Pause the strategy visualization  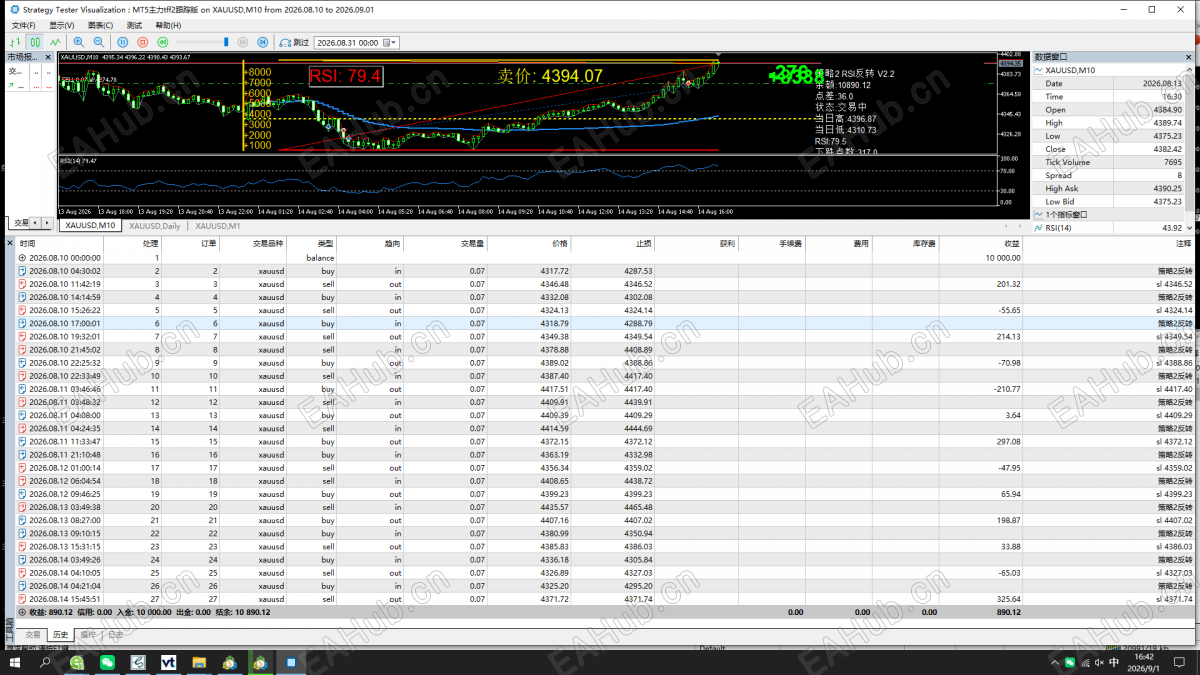click(x=123, y=42)
